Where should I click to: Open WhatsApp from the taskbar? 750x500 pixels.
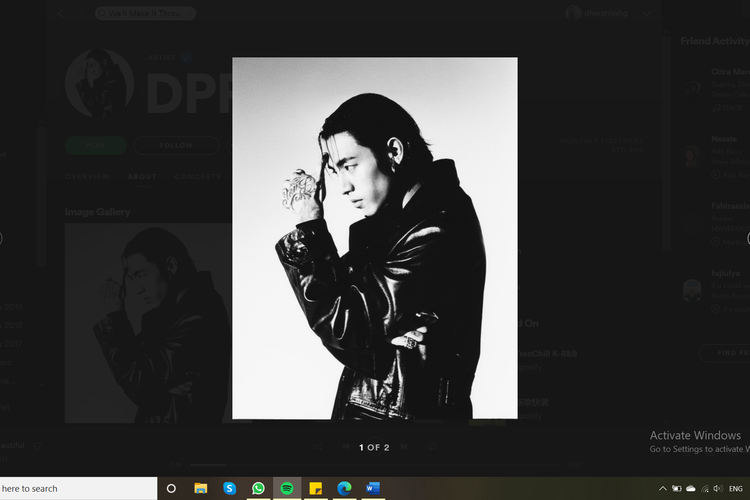pyautogui.click(x=259, y=488)
